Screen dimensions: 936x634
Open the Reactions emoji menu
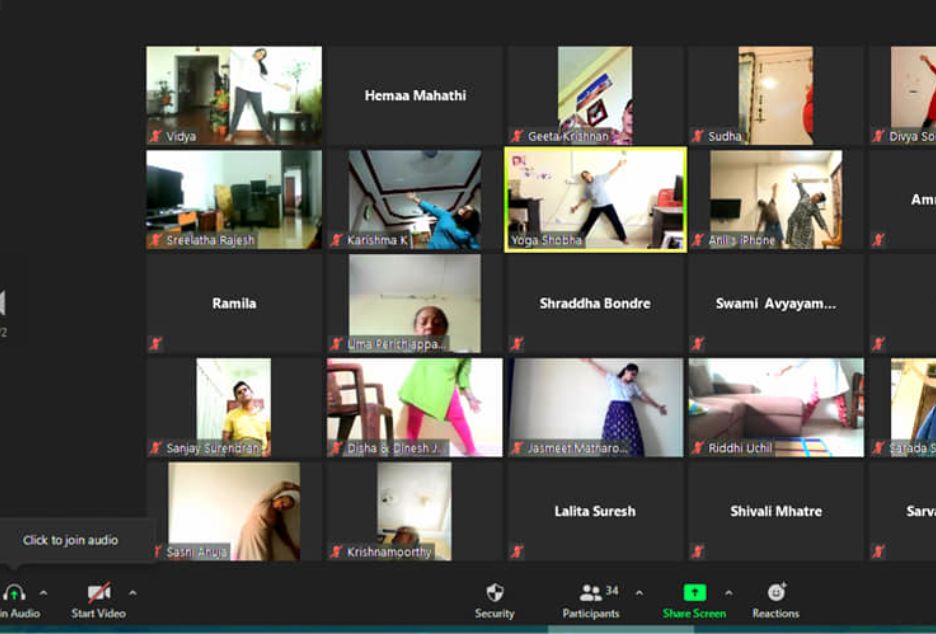[776, 593]
